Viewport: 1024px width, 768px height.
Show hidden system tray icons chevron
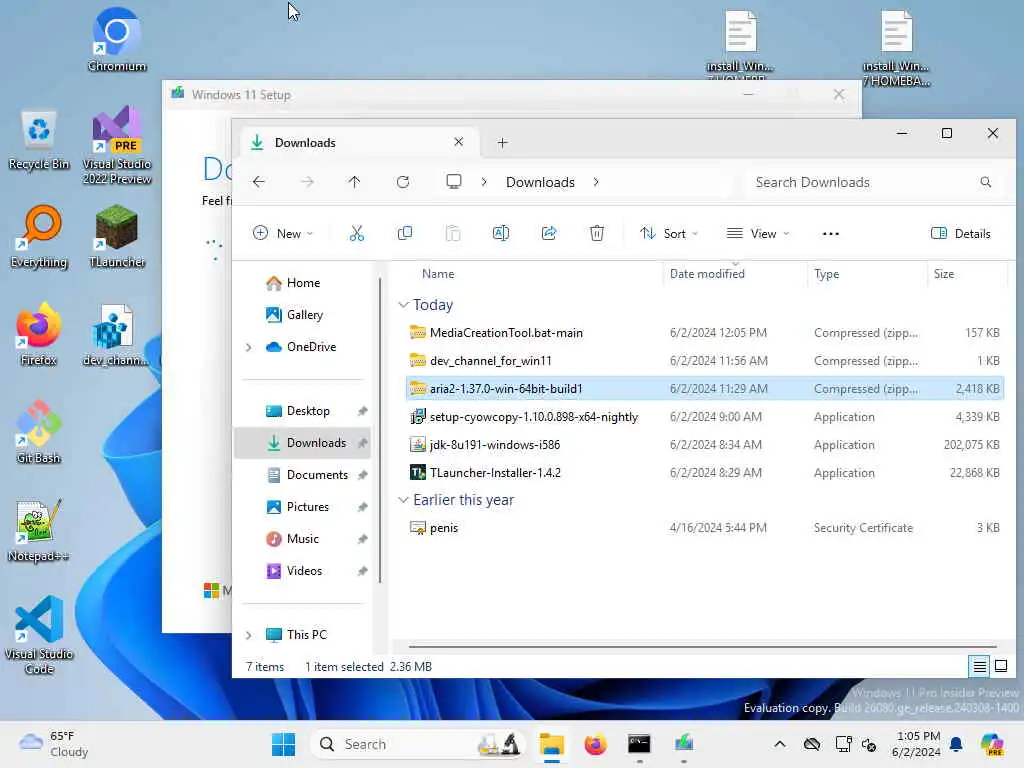780,744
